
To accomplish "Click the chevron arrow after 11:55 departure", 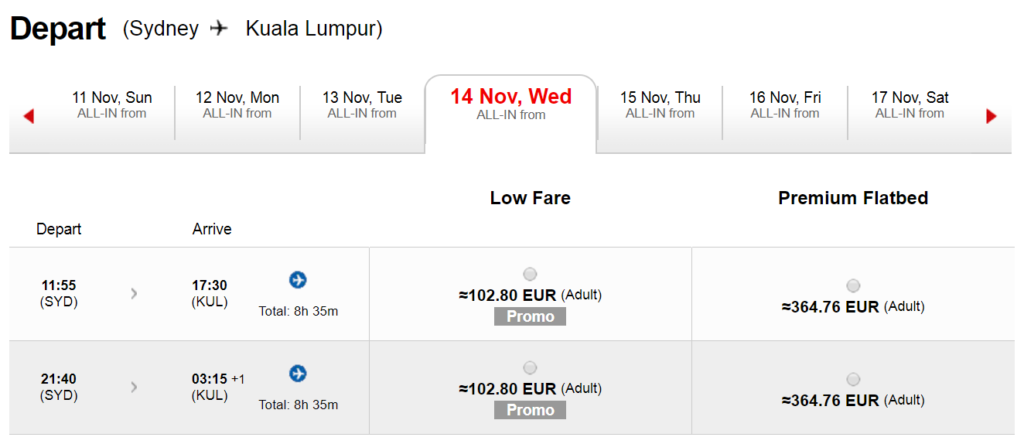I will click(134, 293).
